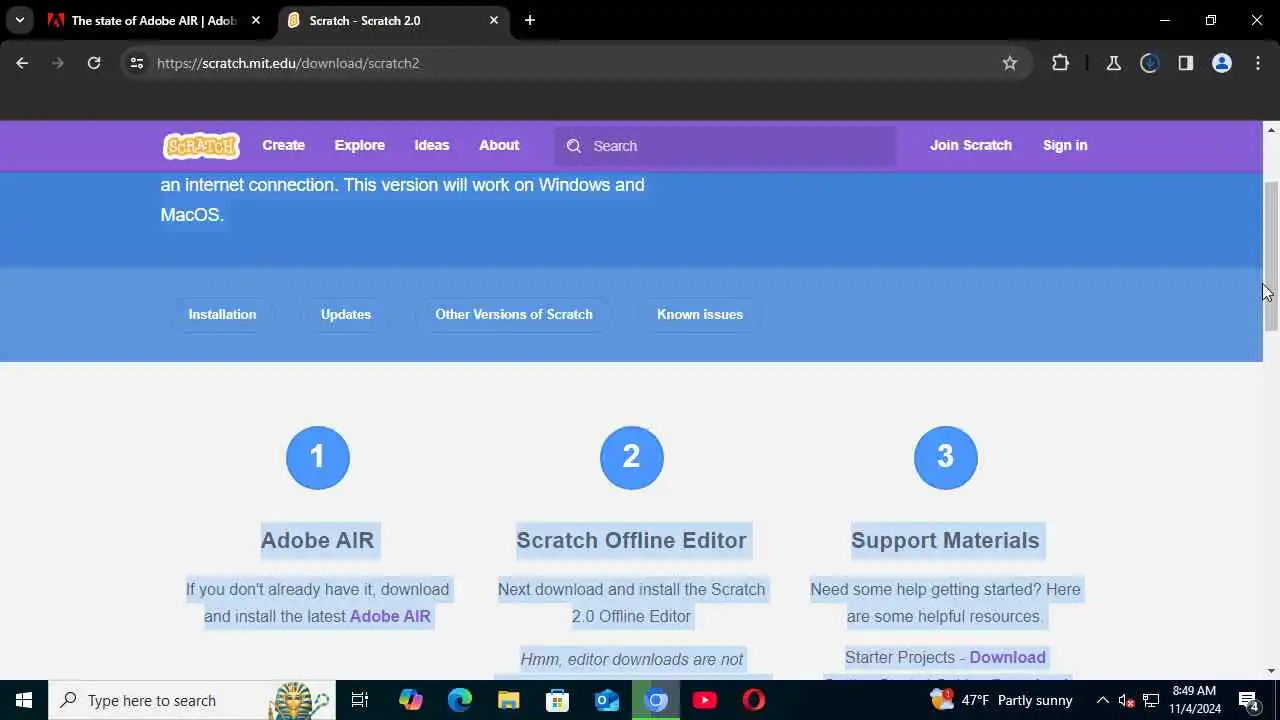This screenshot has height=720, width=1280.
Task: Open the Extensions puzzle icon
Action: [x=1061, y=63]
